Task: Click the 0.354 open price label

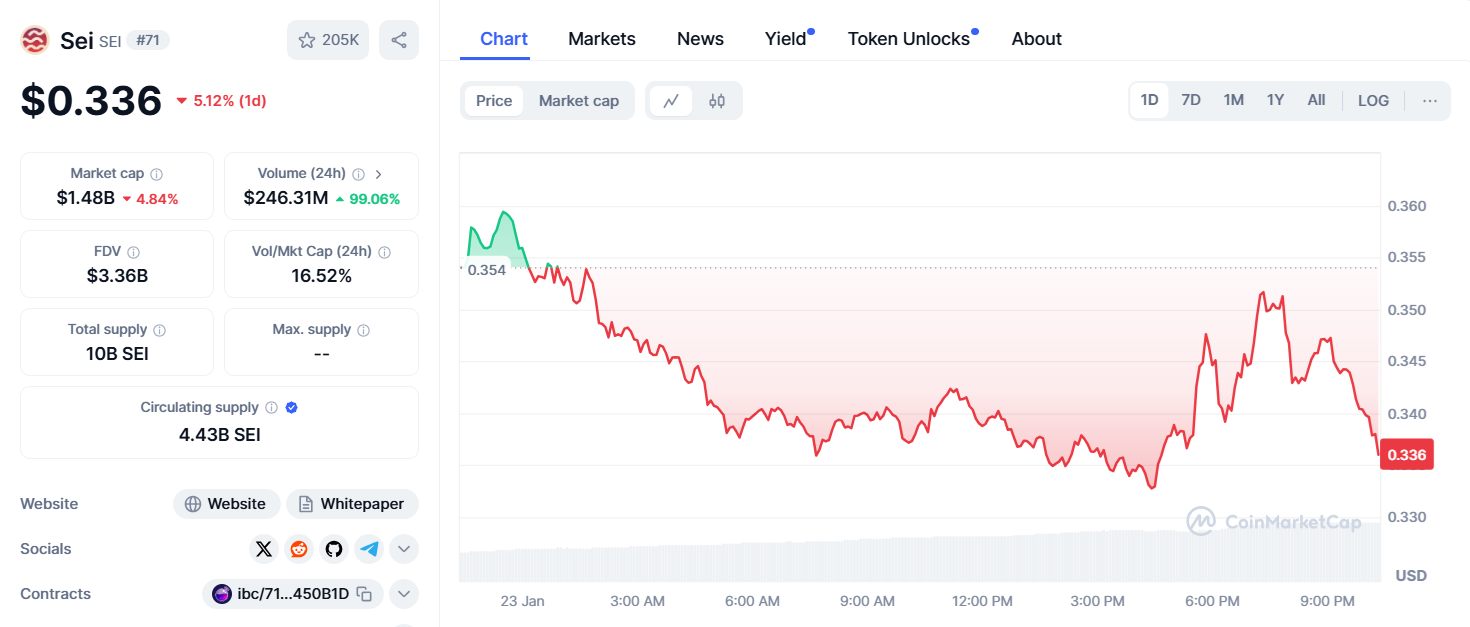Action: point(487,269)
